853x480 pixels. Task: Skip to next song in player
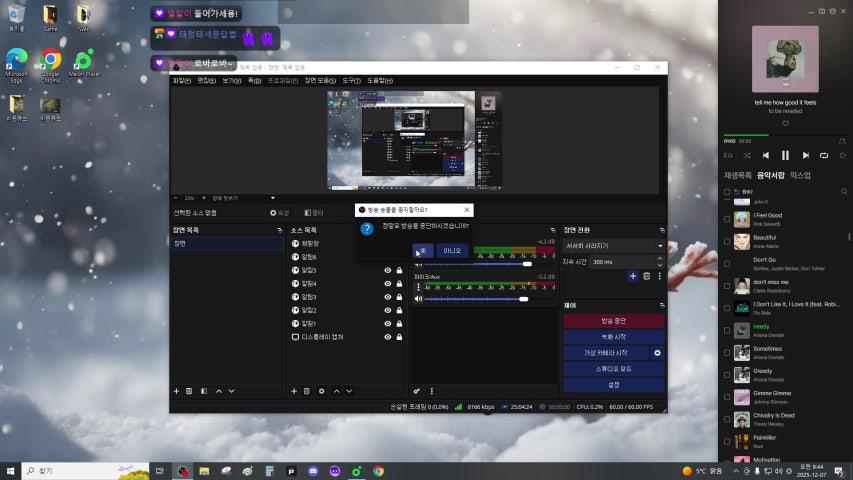pos(804,156)
